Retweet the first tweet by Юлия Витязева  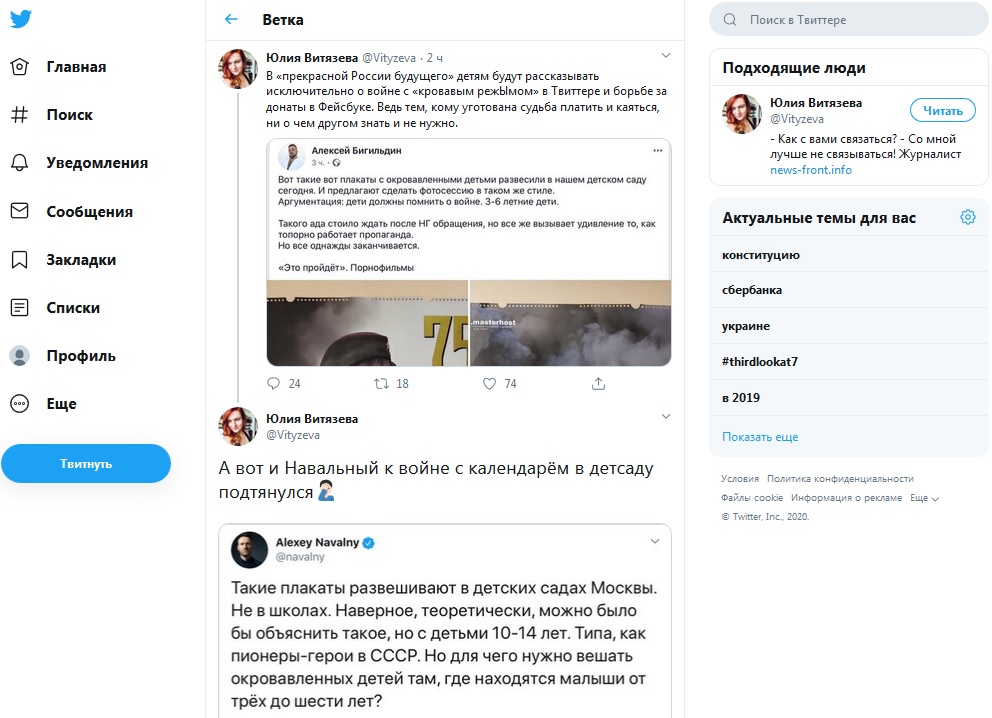click(381, 383)
